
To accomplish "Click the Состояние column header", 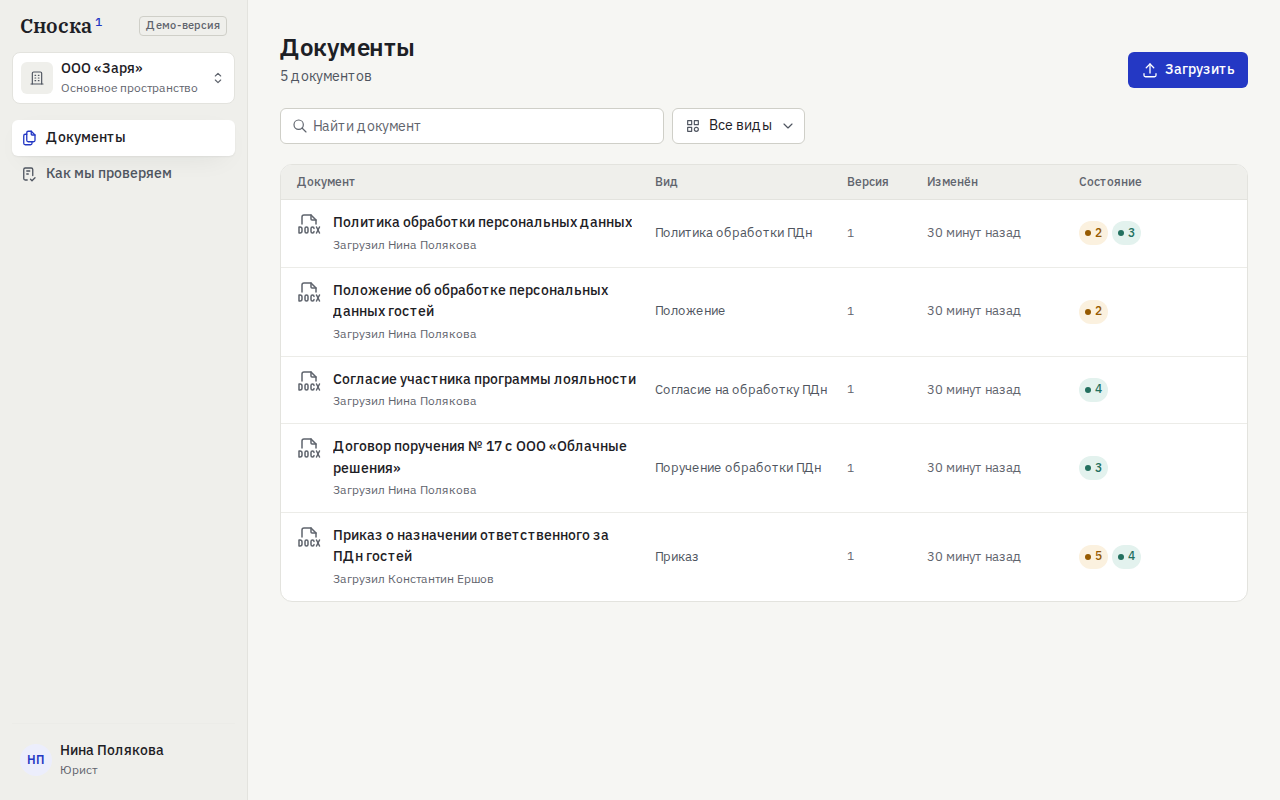I will 1110,182.
